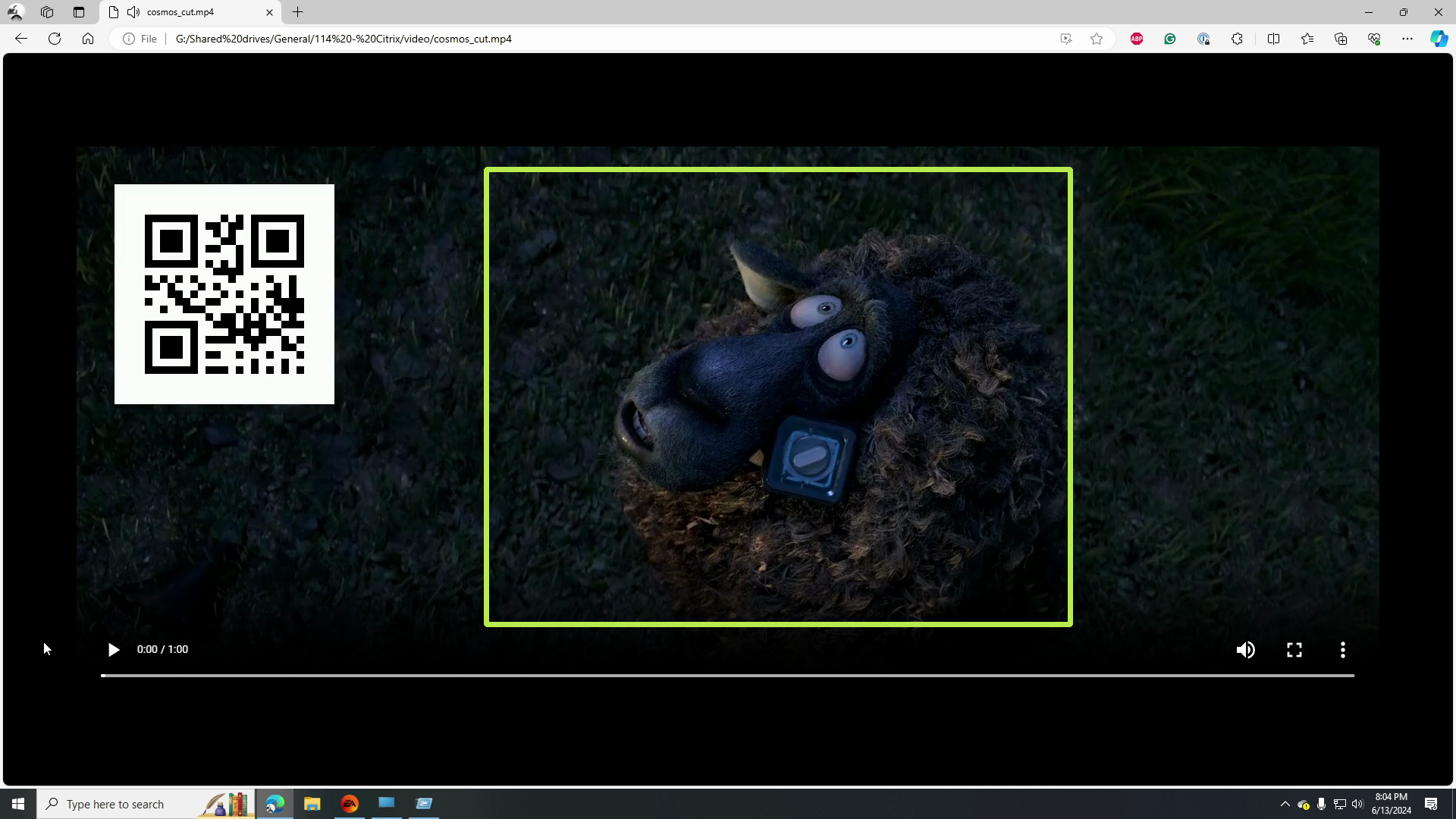The width and height of the screenshot is (1456, 819).
Task: Open the EA app on taskbar
Action: [x=350, y=804]
